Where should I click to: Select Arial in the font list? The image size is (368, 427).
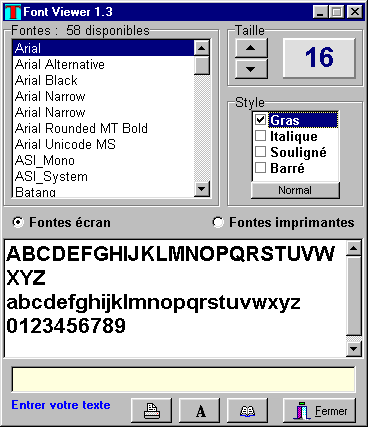coord(103,48)
